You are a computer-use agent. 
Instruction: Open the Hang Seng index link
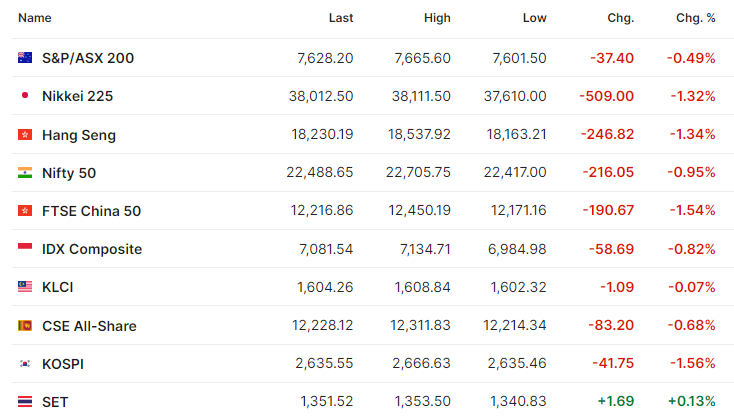79,135
